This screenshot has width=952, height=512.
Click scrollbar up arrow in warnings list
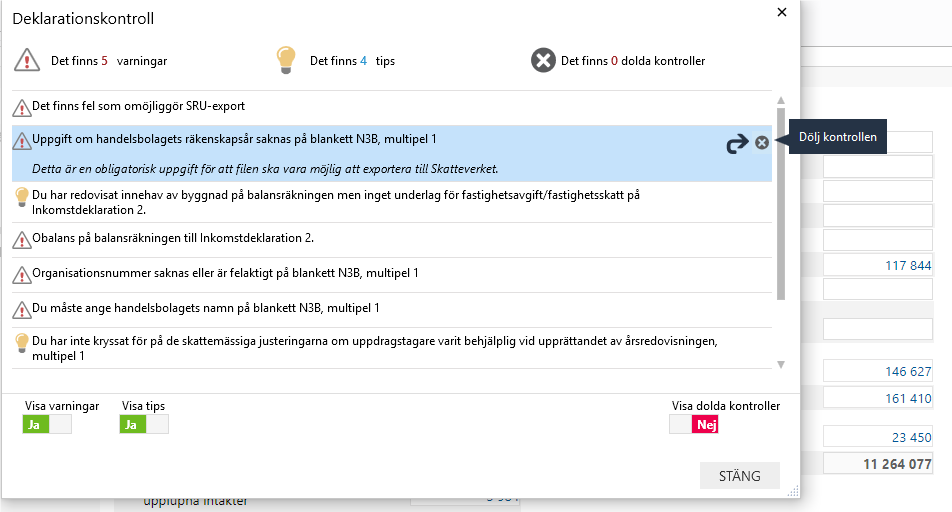(x=781, y=100)
